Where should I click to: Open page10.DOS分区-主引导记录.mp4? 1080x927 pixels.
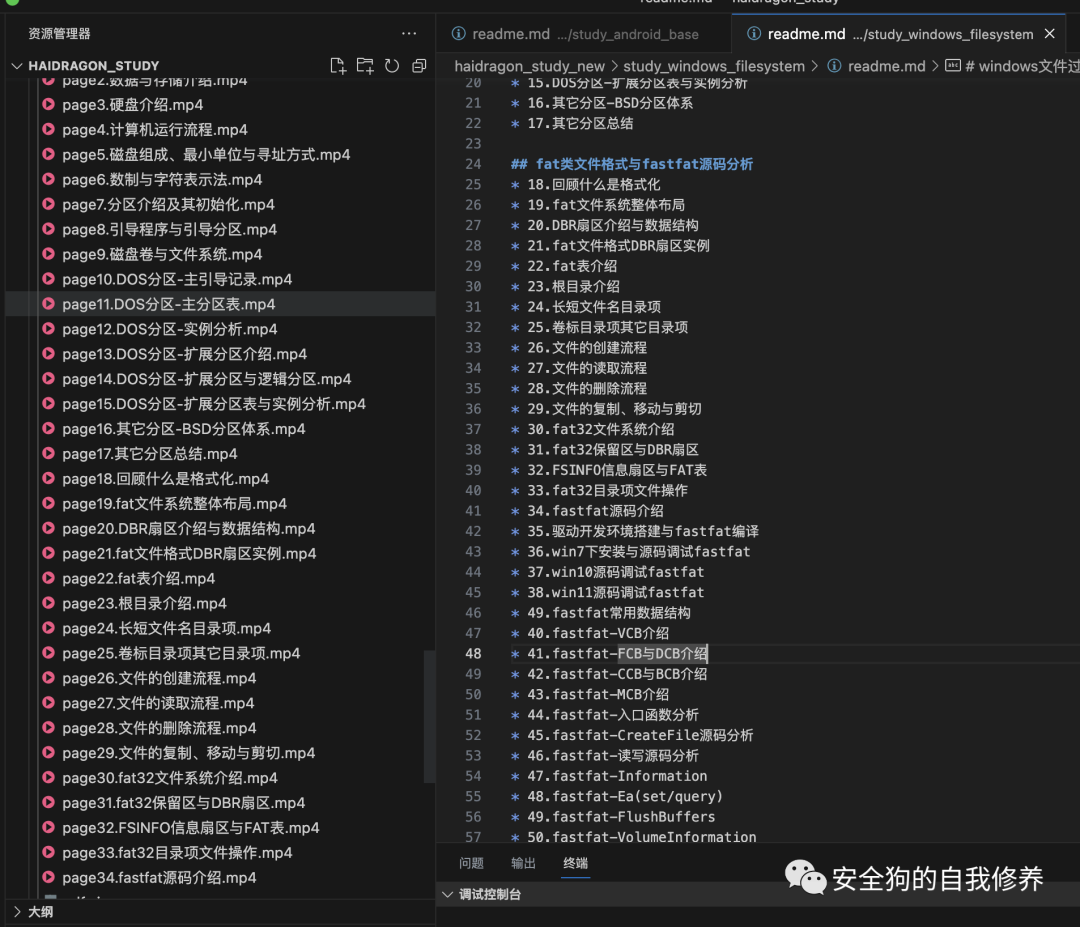(x=177, y=279)
